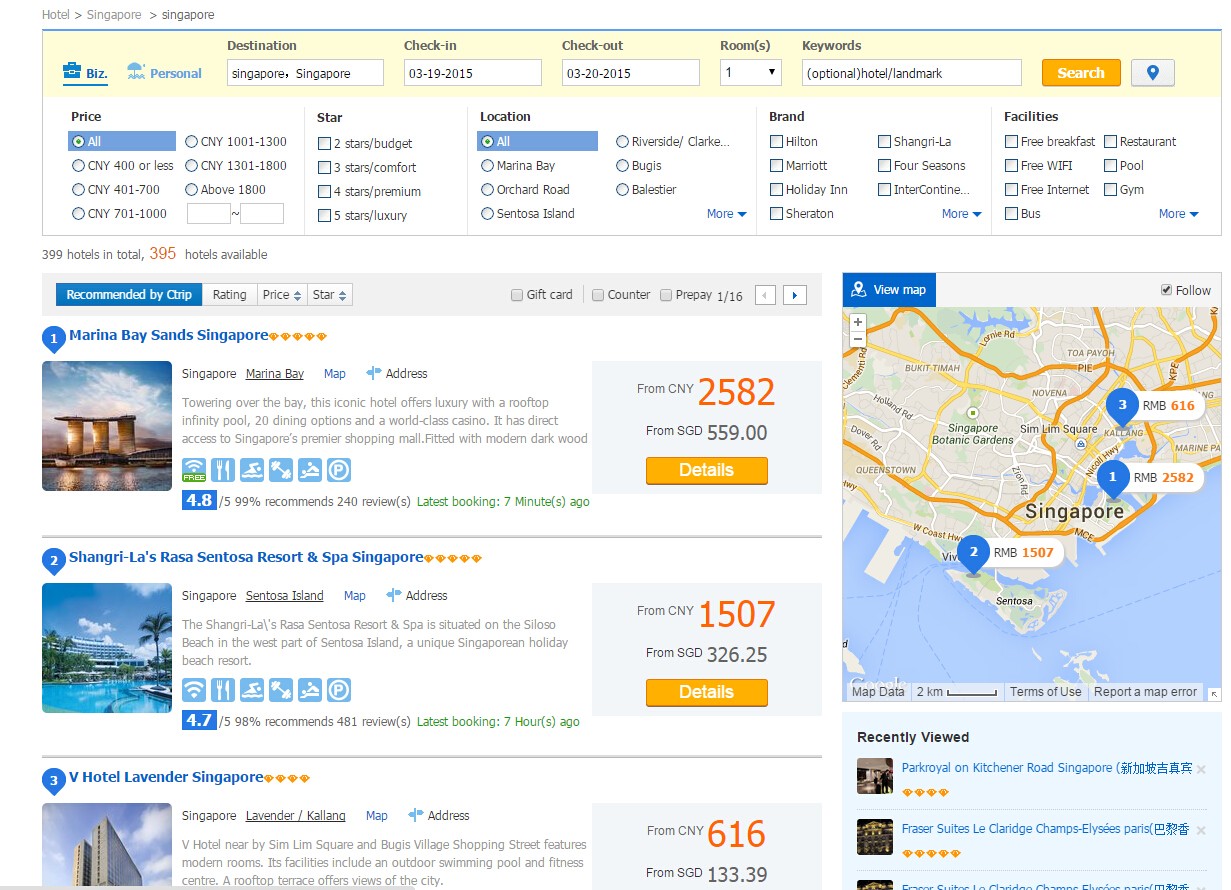Image resolution: width=1231 pixels, height=890 pixels.
Task: Check the Free WIFI facility filter
Action: point(1011,165)
